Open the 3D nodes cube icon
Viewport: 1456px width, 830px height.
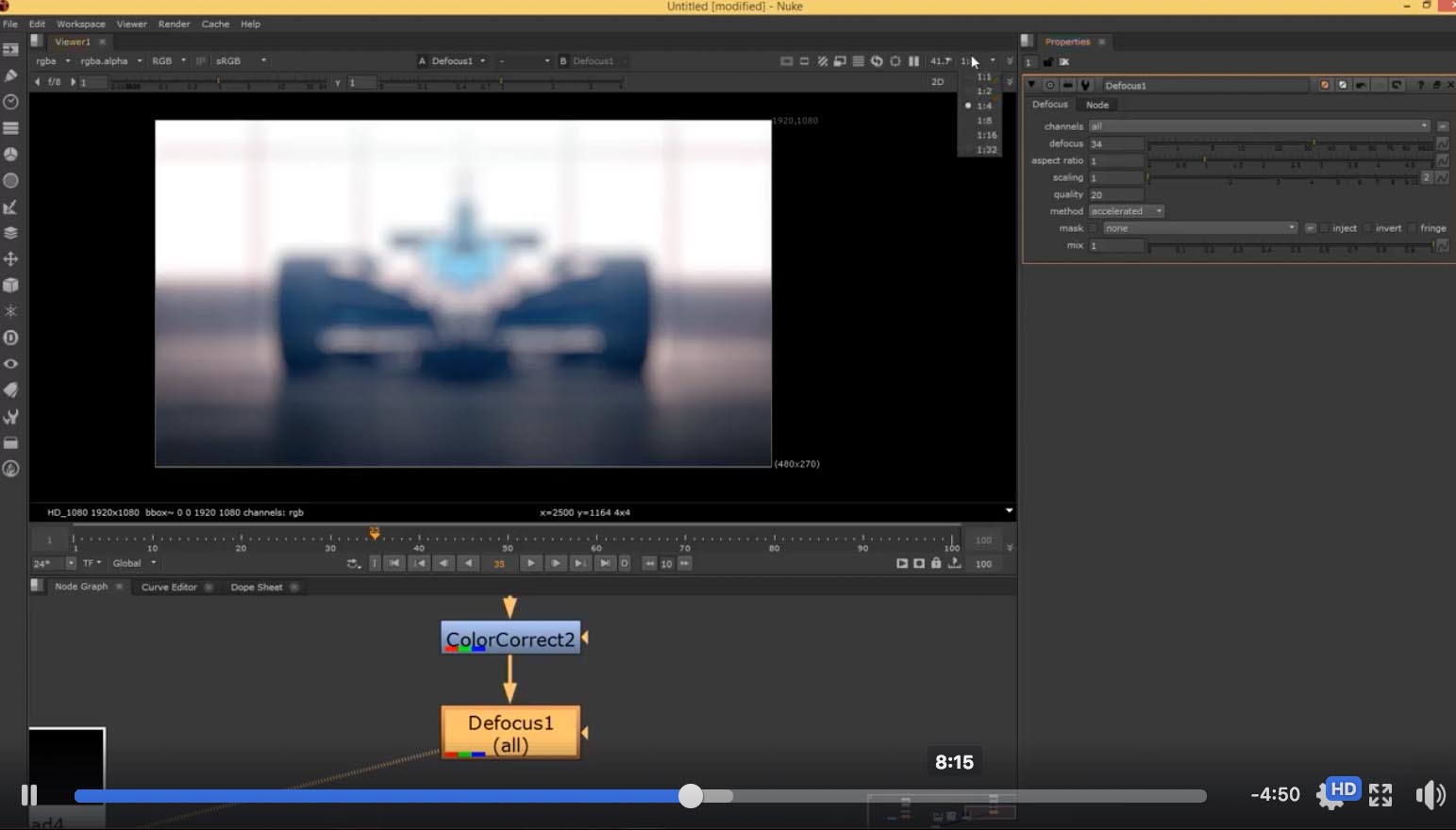coord(11,285)
